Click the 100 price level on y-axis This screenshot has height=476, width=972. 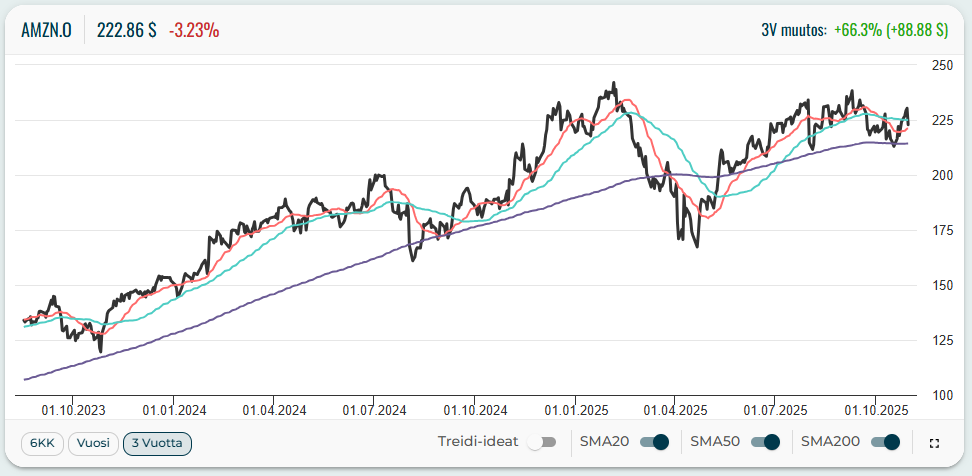pyautogui.click(x=941, y=395)
